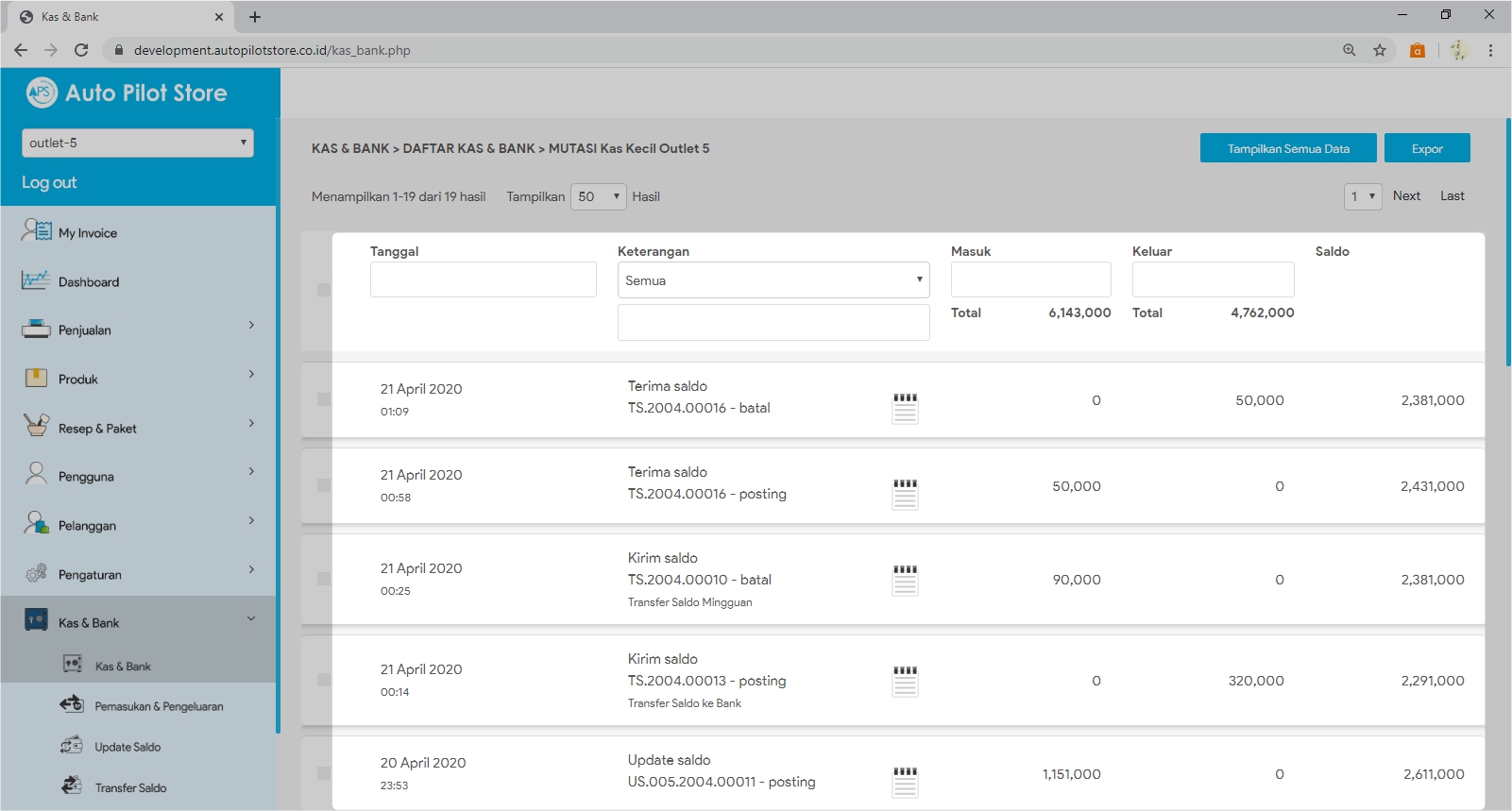Tick the checkbox for 21 April 00:25 row
This screenshot has height=811, width=1512.
pos(324,579)
